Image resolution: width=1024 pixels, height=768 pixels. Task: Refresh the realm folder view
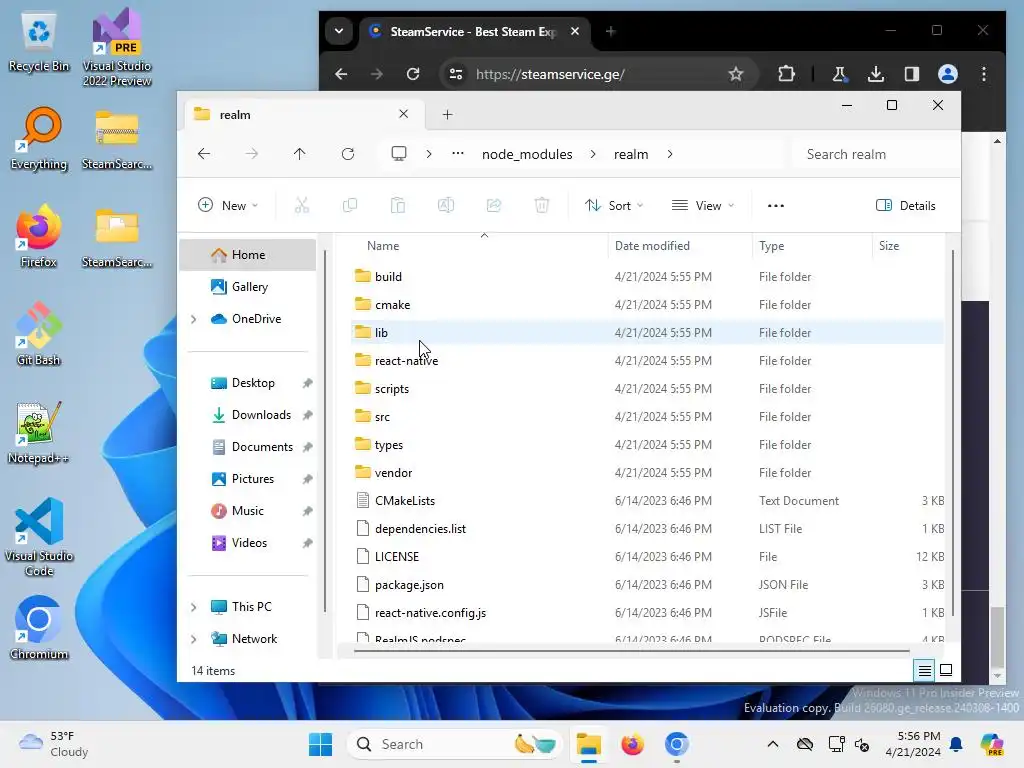[347, 154]
